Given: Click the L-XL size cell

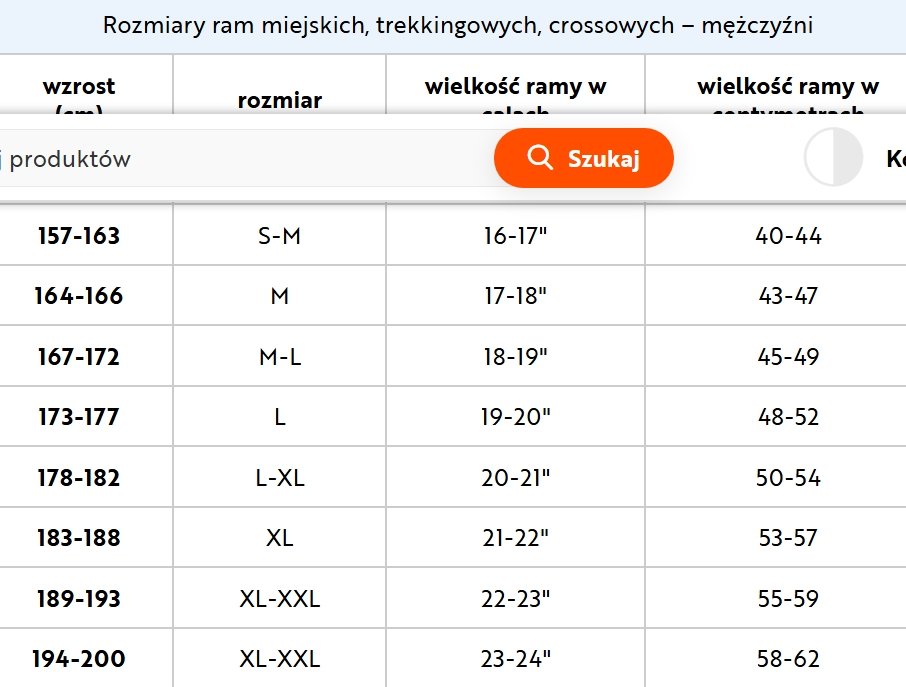Looking at the screenshot, I should (x=279, y=478).
